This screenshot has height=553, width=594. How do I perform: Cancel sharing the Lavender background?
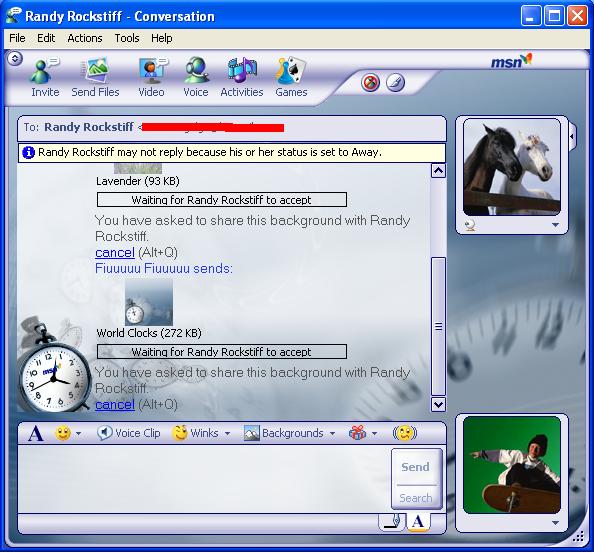click(115, 252)
